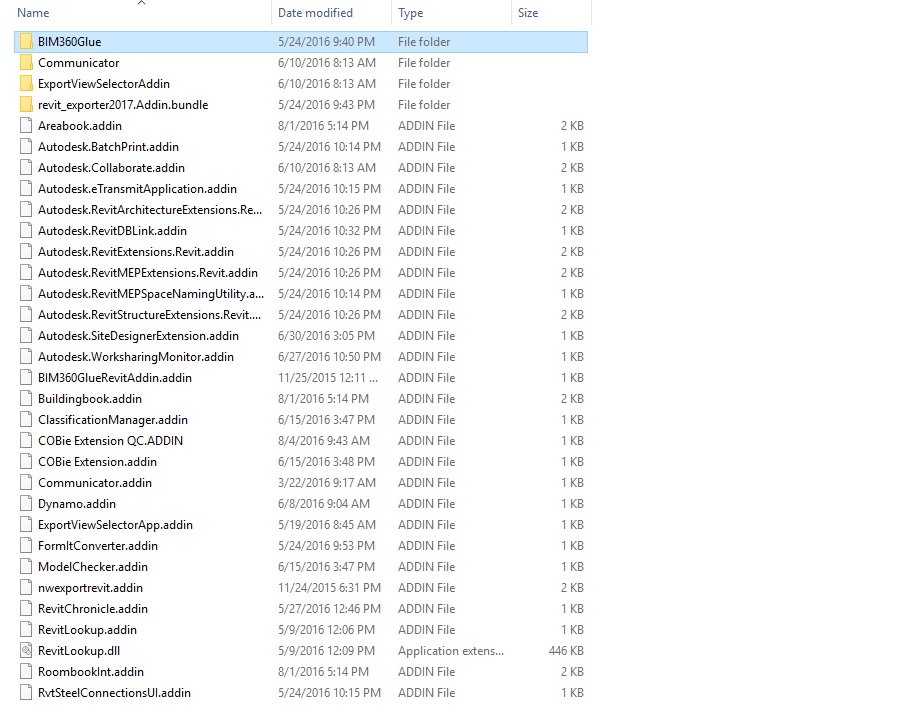Click the RevitLookup.addin file icon

click(x=26, y=630)
